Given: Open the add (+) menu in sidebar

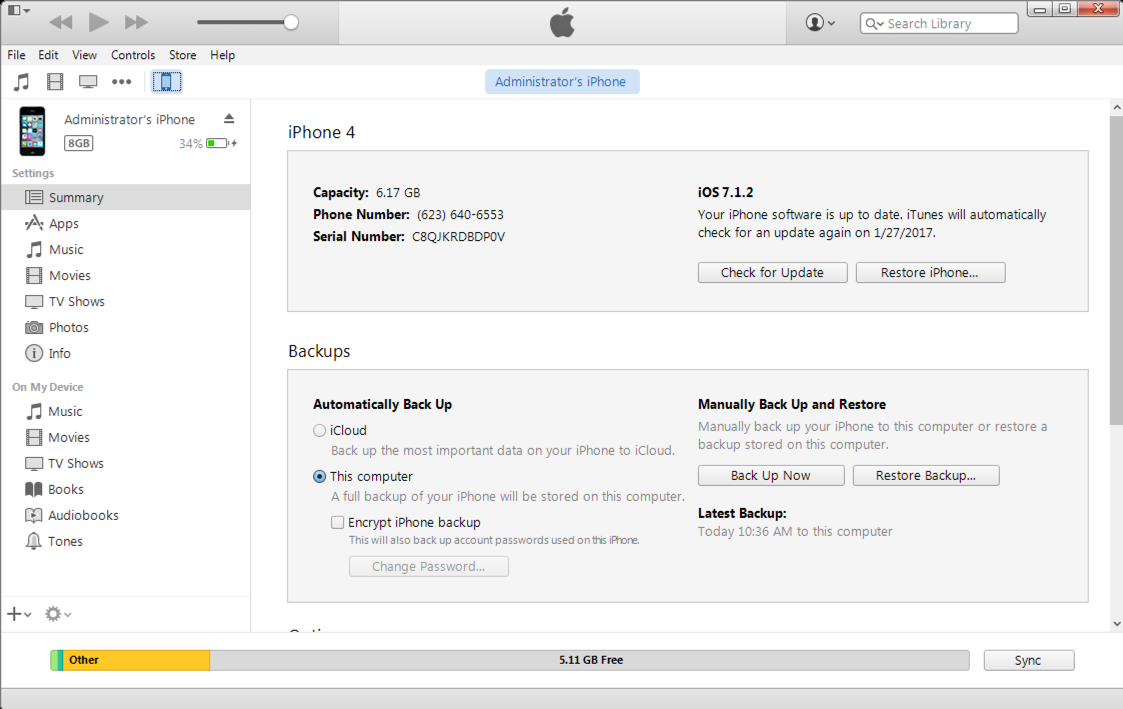Looking at the screenshot, I should tap(19, 614).
